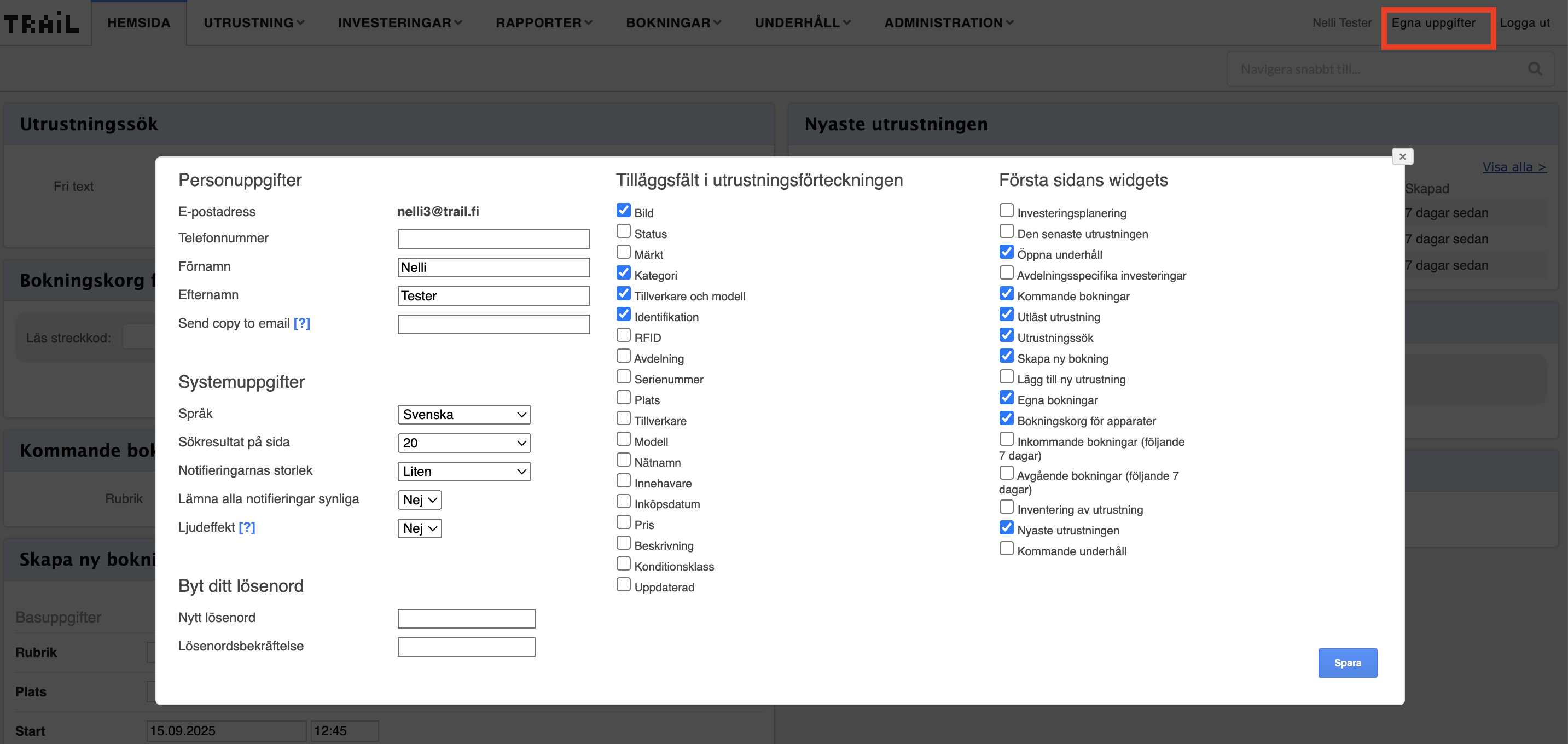Viewport: 1568px width, 744px height.
Task: Open help icon next to Ljudeffekt
Action: click(x=247, y=527)
